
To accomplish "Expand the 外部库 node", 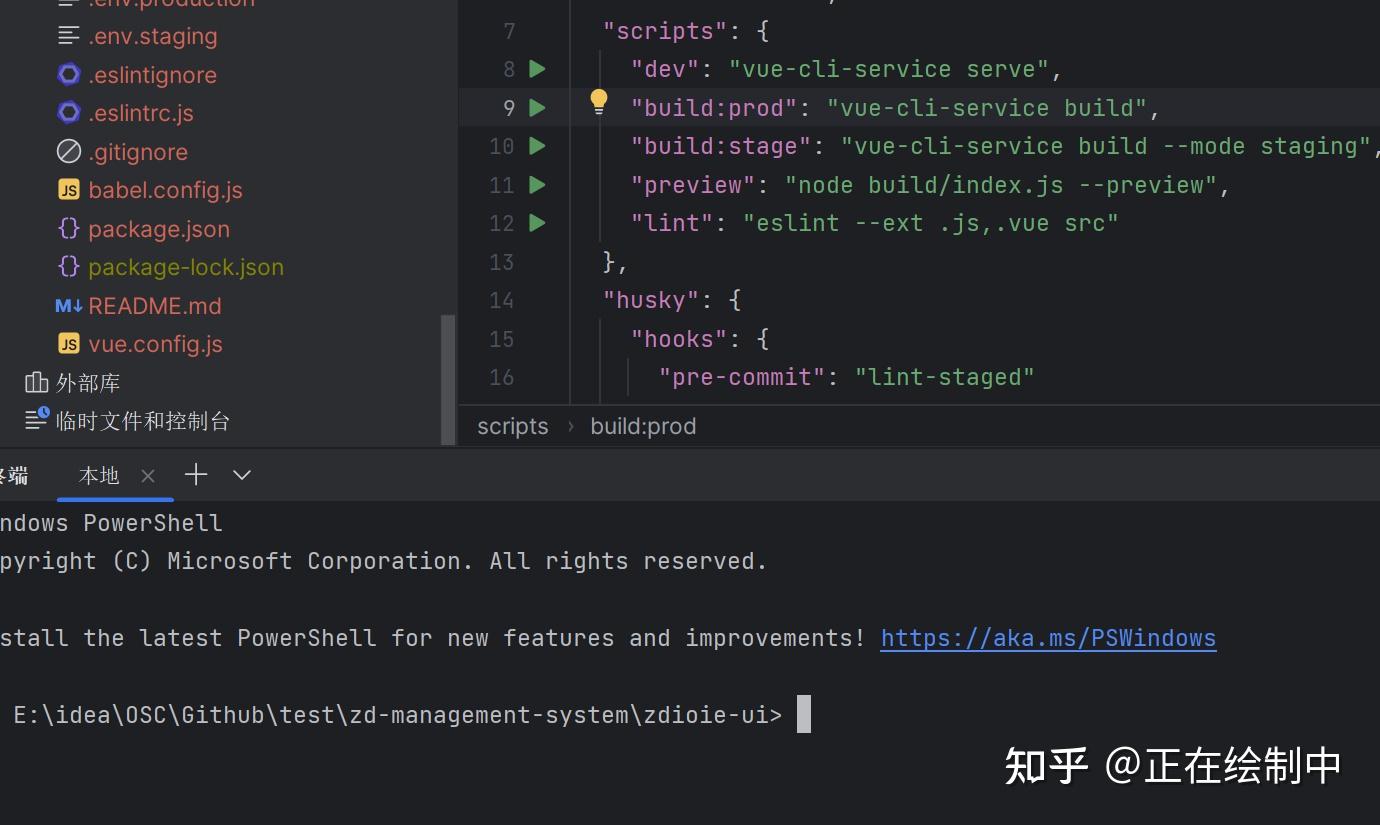I will point(88,383).
